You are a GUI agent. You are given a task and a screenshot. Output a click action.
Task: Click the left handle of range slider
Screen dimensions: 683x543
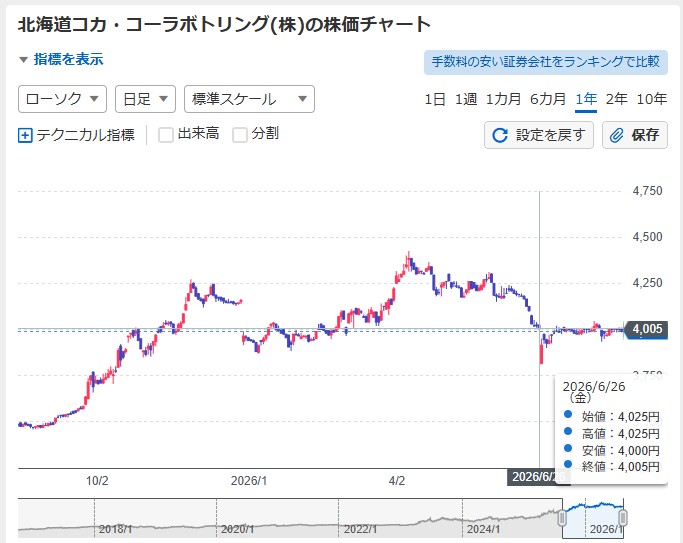pyautogui.click(x=562, y=518)
